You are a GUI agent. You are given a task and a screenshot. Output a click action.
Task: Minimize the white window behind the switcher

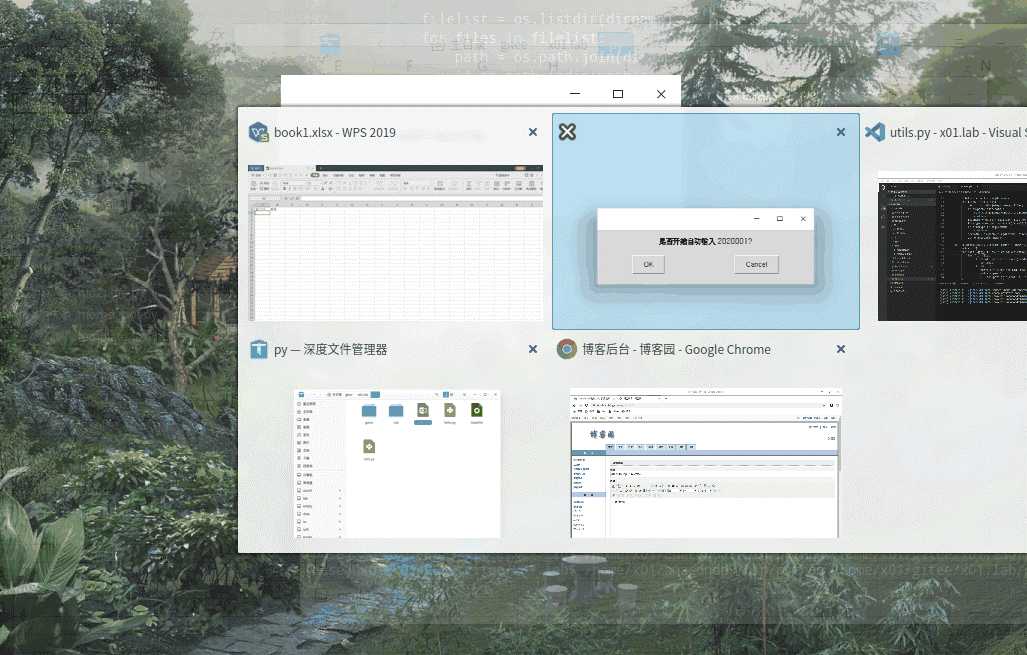[x=575, y=94]
